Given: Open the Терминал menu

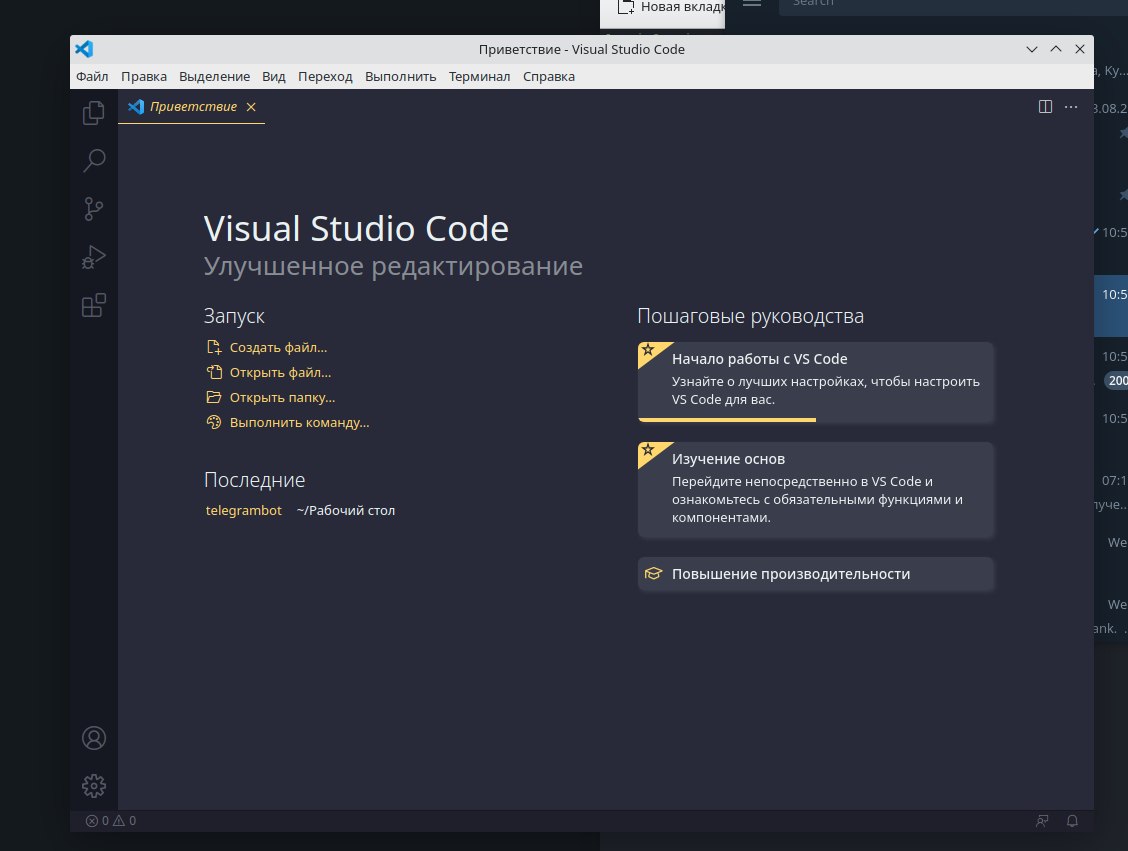Looking at the screenshot, I should (x=479, y=76).
